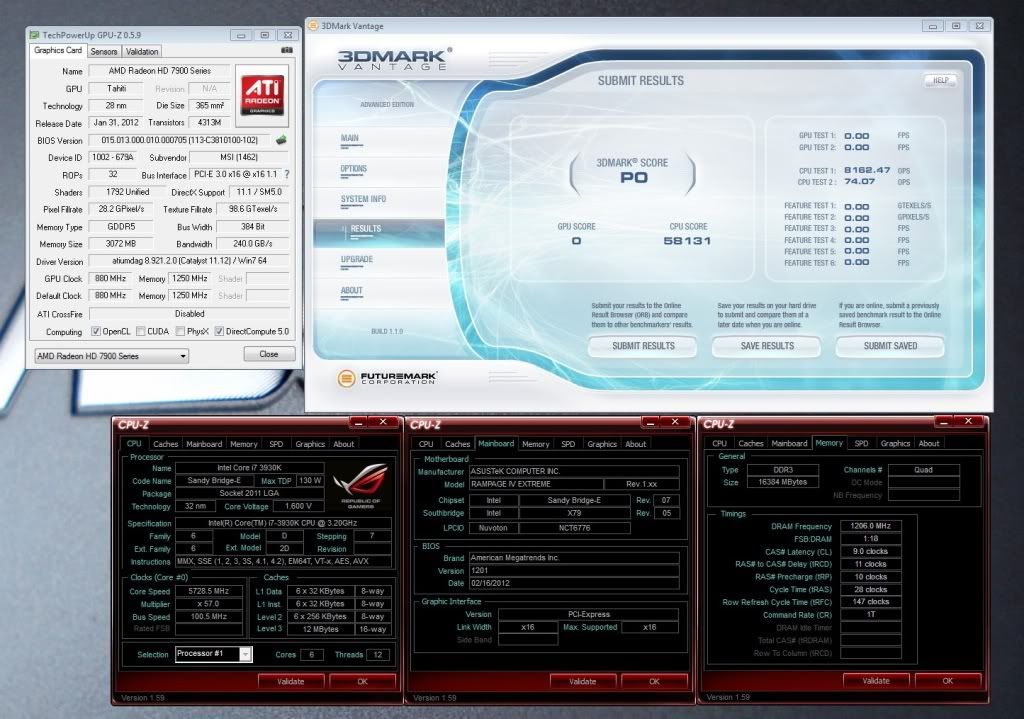This screenshot has height=719, width=1024.
Task: Click the GPU-Z screenshot camera icon
Action: (x=287, y=50)
